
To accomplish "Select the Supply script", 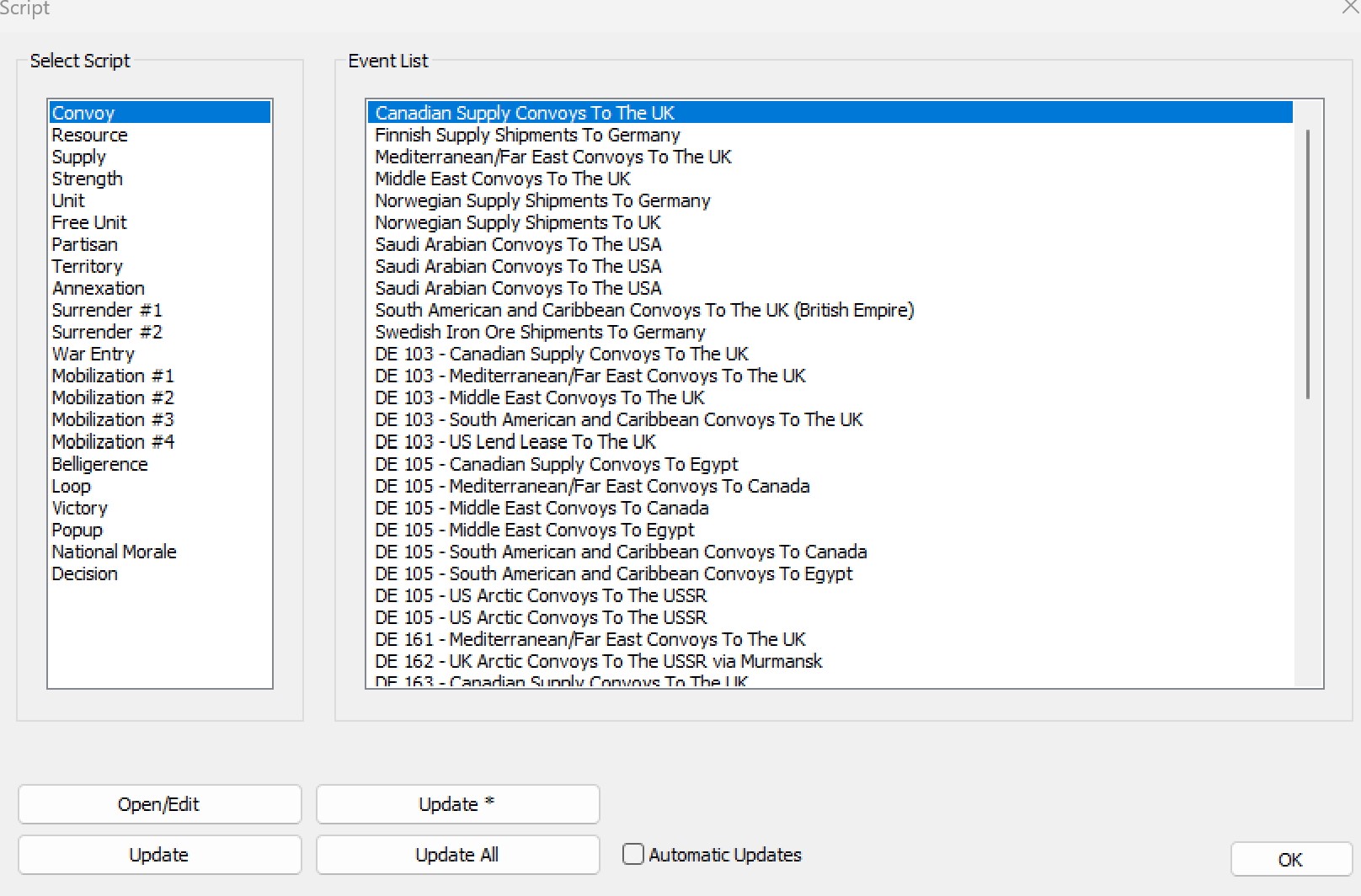I will coord(78,157).
